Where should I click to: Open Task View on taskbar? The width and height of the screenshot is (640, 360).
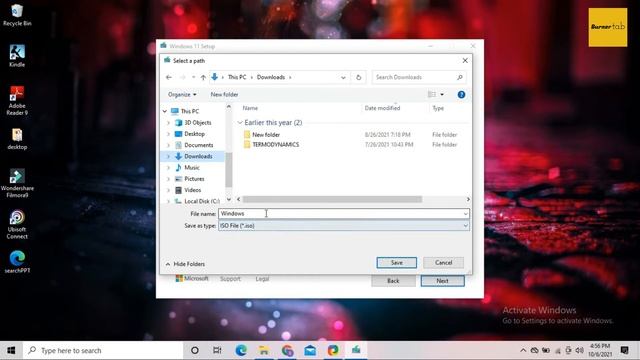[217, 350]
